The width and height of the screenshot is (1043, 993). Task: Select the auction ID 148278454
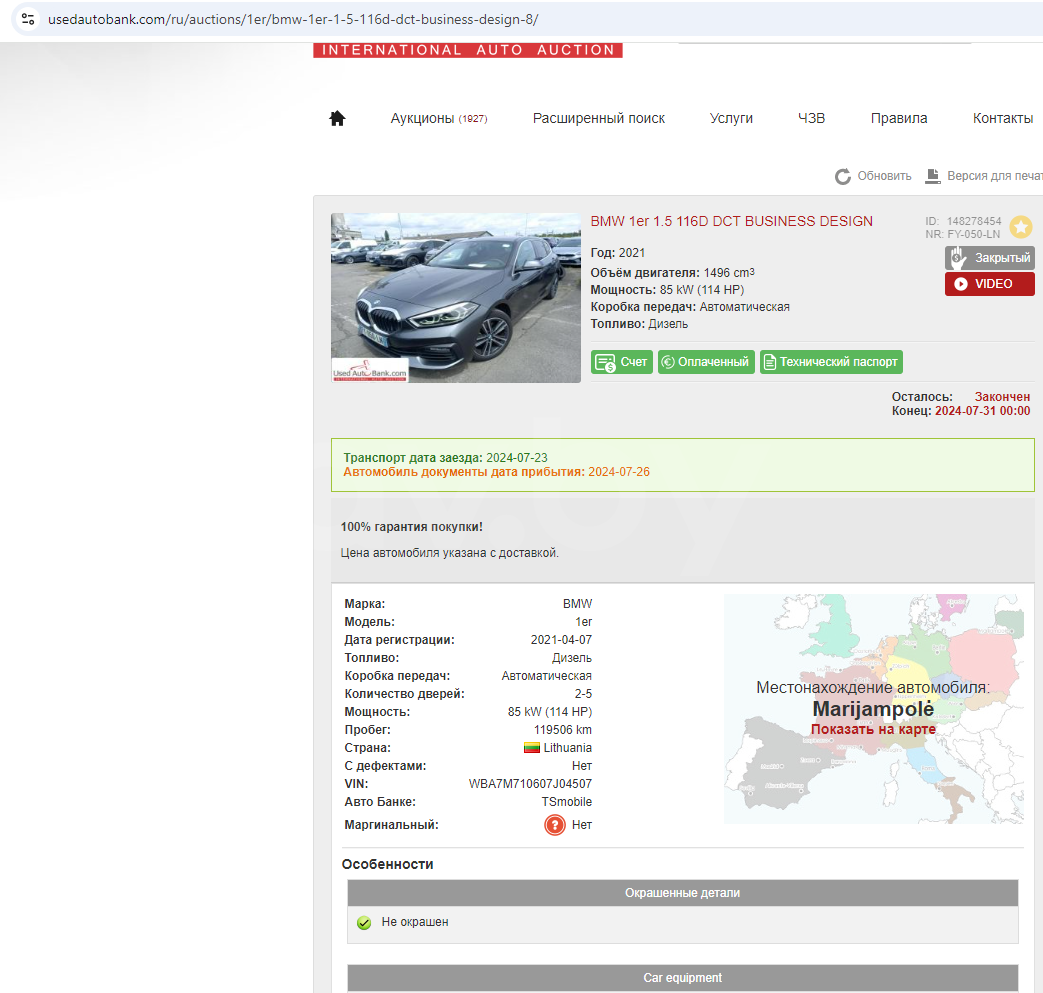click(x=974, y=221)
